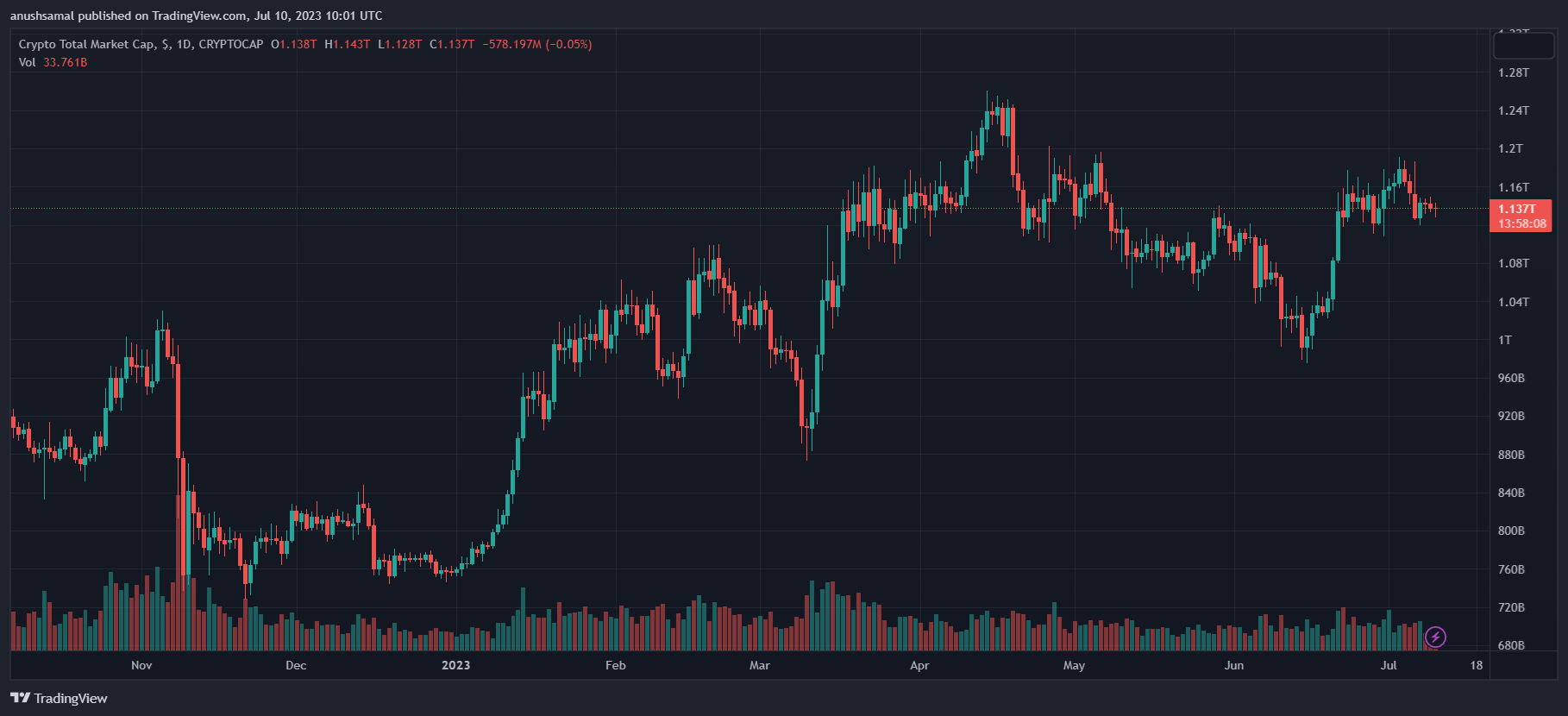The image size is (1568, 716).
Task: Click the 13:58:08 bar countdown timer
Action: pyautogui.click(x=1521, y=223)
